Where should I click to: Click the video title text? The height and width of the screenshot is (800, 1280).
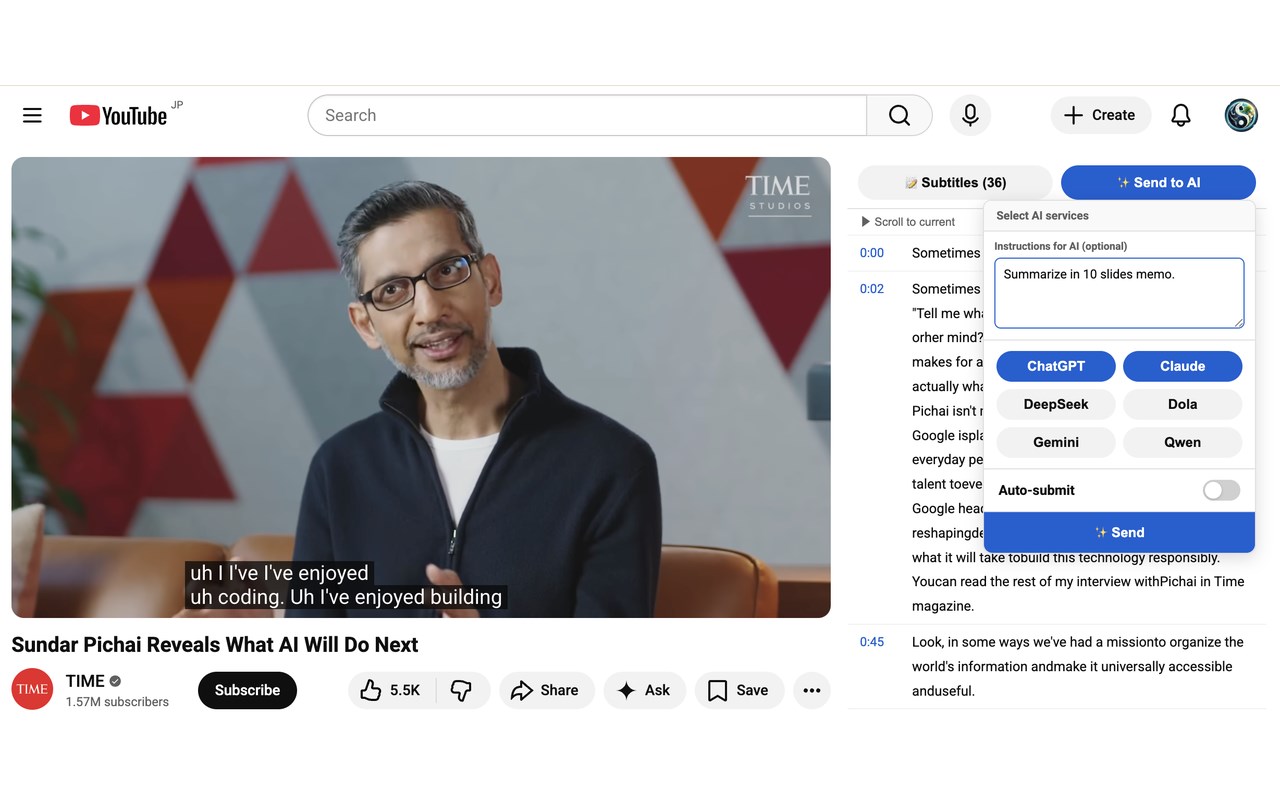[x=215, y=645]
